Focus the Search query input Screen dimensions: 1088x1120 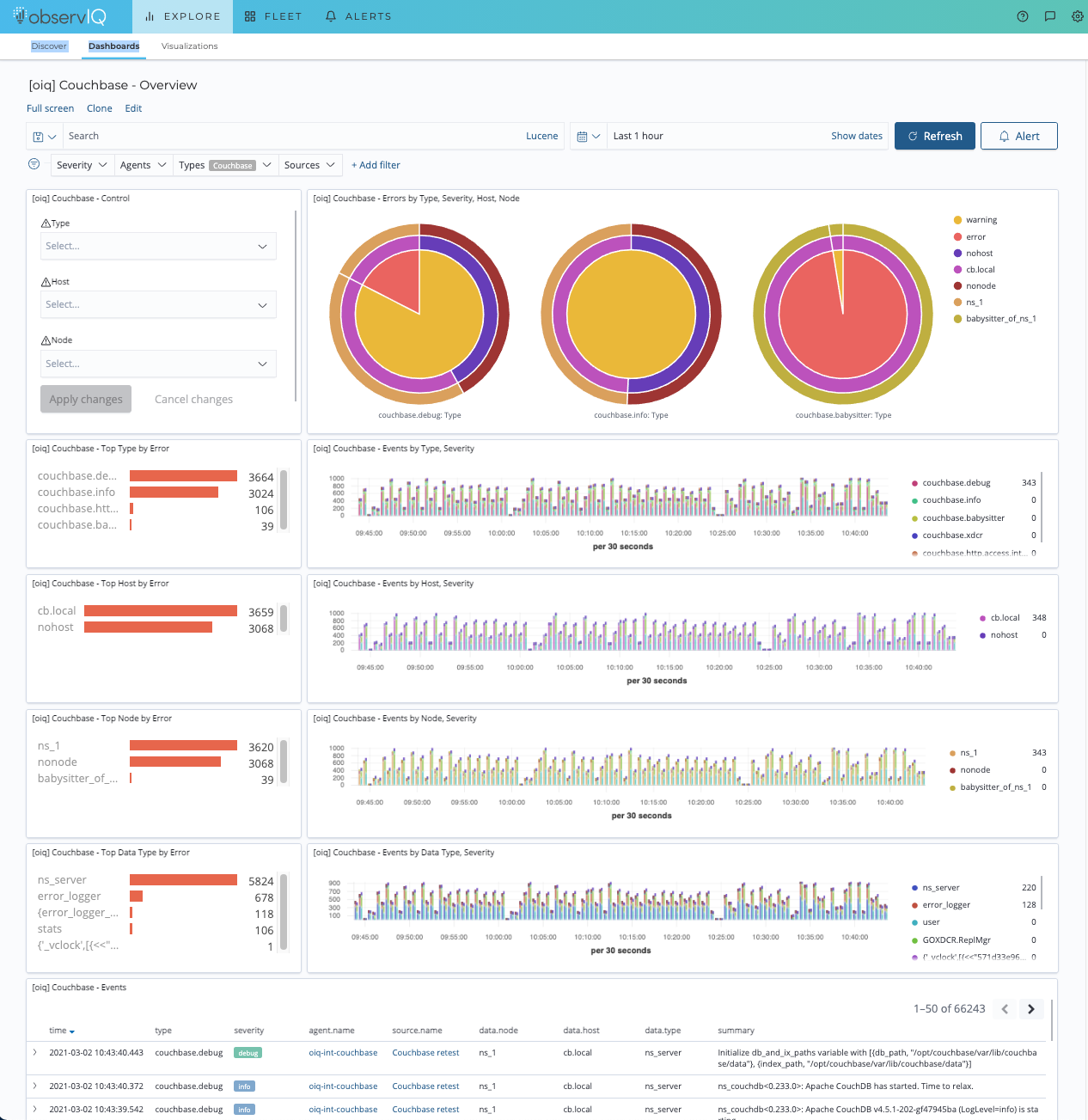tap(292, 136)
